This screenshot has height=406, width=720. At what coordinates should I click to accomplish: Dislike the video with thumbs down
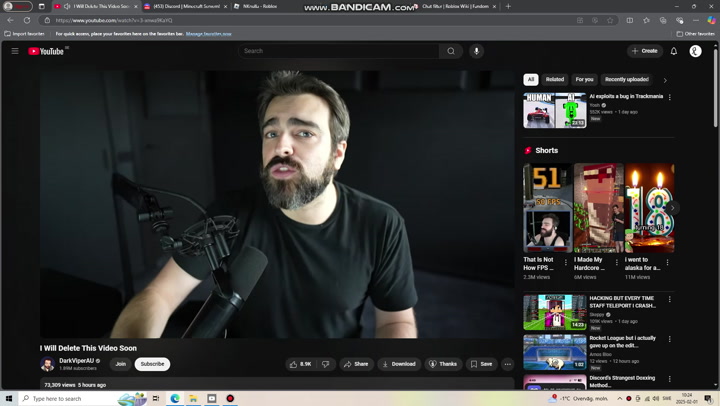[326, 364]
